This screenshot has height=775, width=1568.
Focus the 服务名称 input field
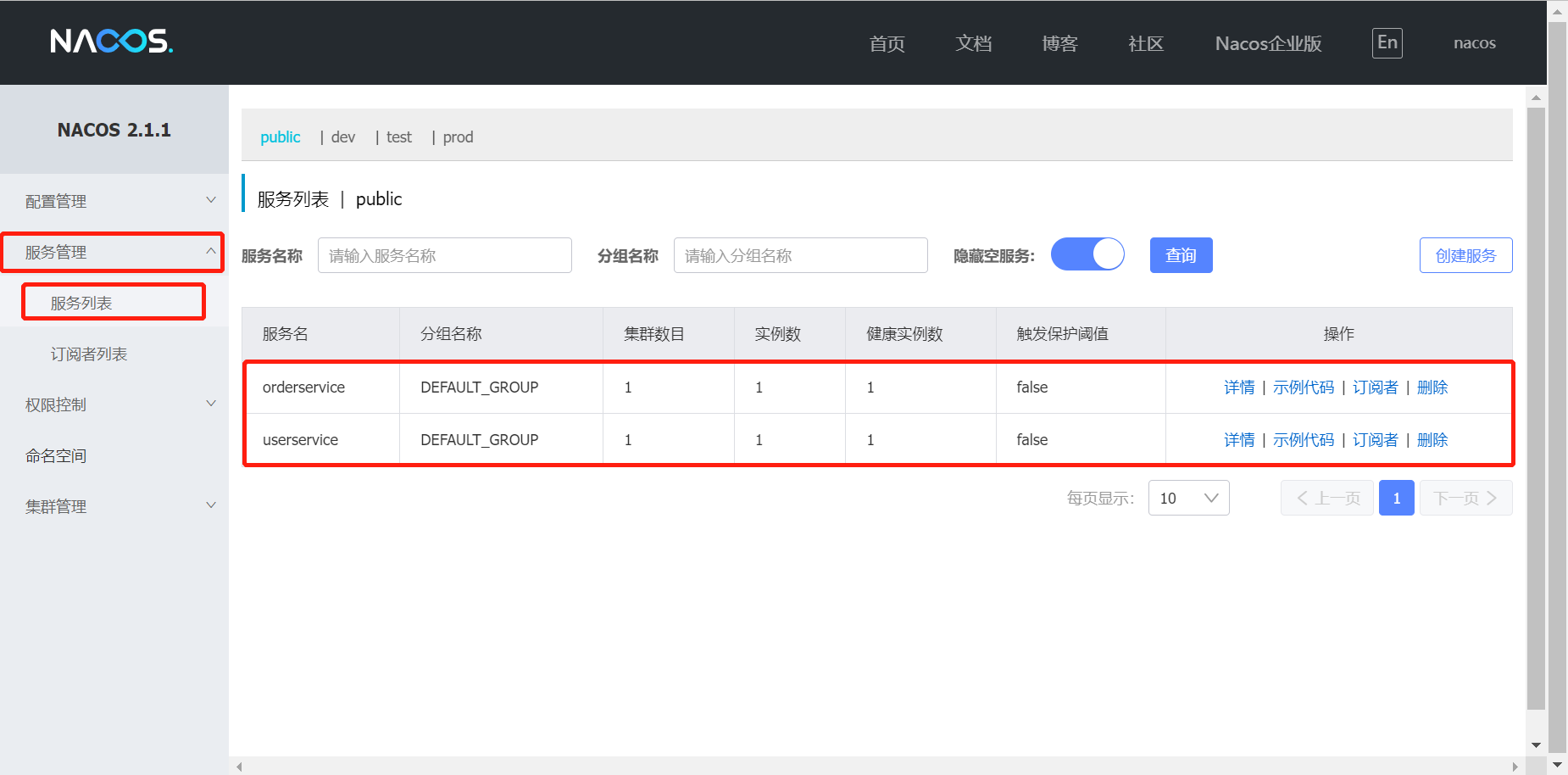(x=445, y=255)
